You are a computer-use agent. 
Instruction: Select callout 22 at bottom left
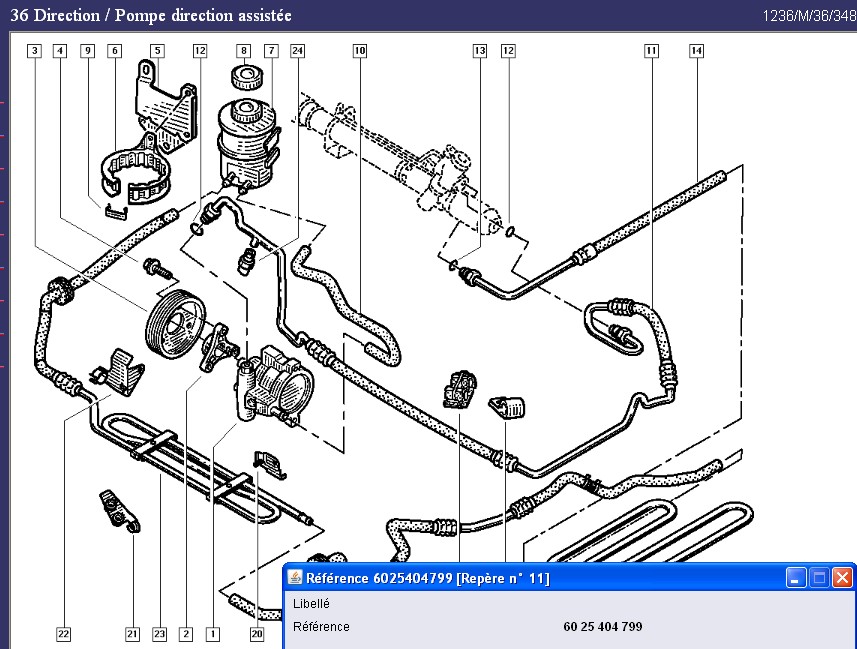click(63, 633)
